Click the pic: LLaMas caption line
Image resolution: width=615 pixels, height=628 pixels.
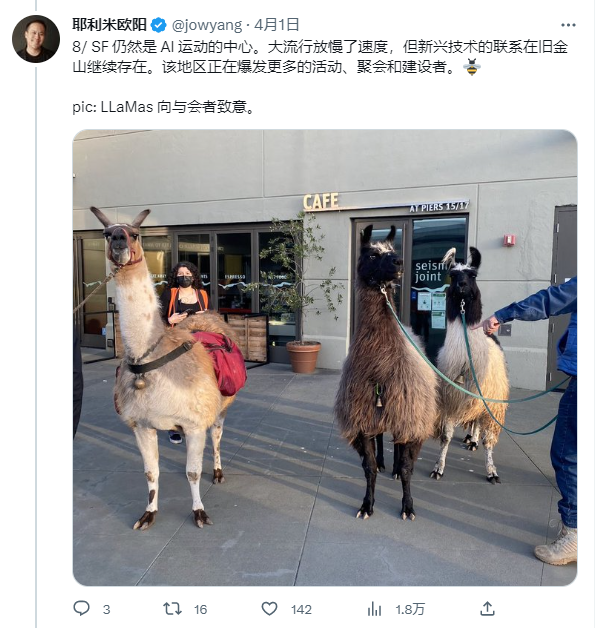tap(163, 107)
